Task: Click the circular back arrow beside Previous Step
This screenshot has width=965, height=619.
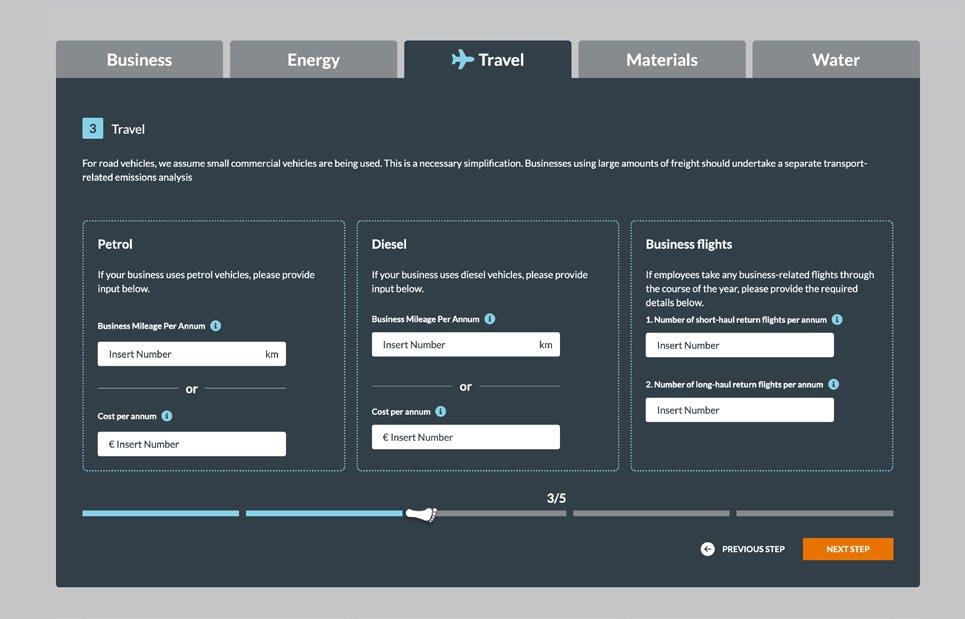Action: 707,548
